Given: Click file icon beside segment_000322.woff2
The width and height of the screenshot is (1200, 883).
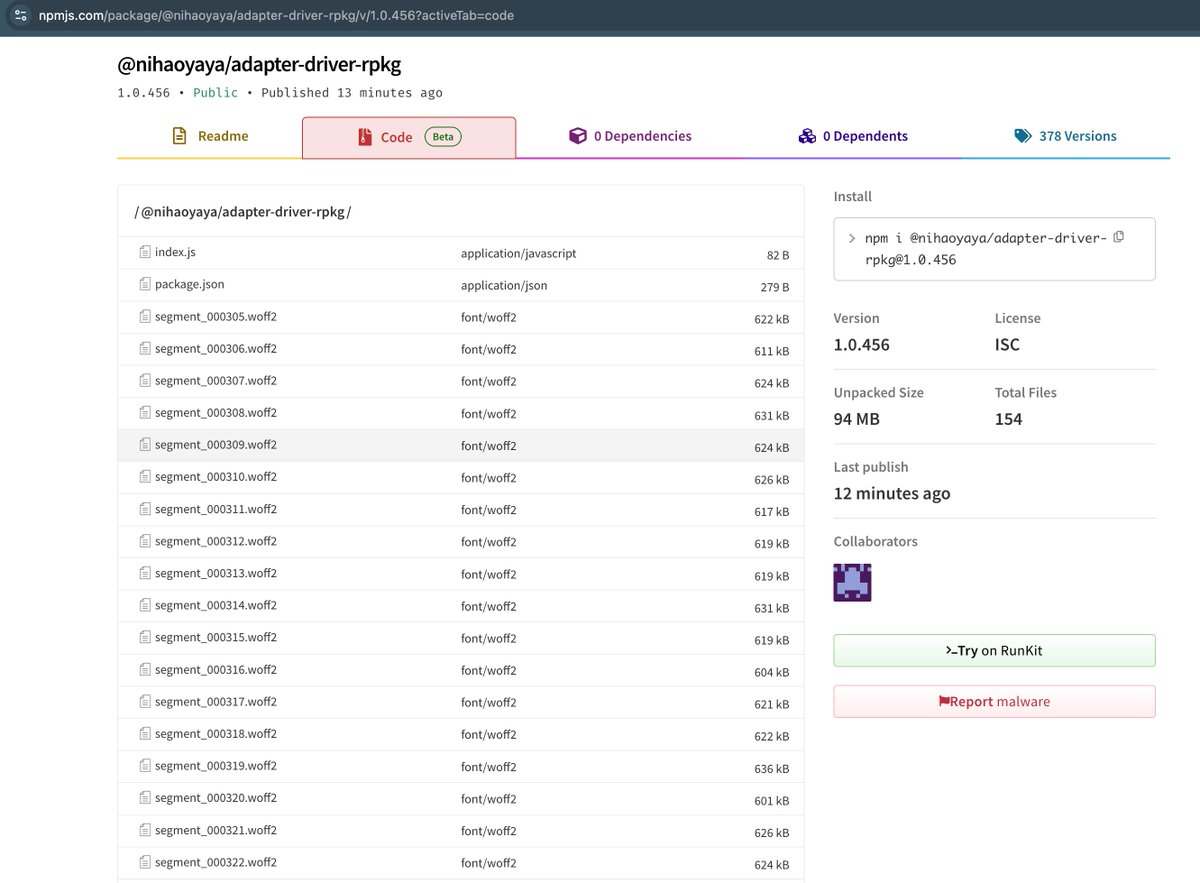Looking at the screenshot, I should pos(145,861).
